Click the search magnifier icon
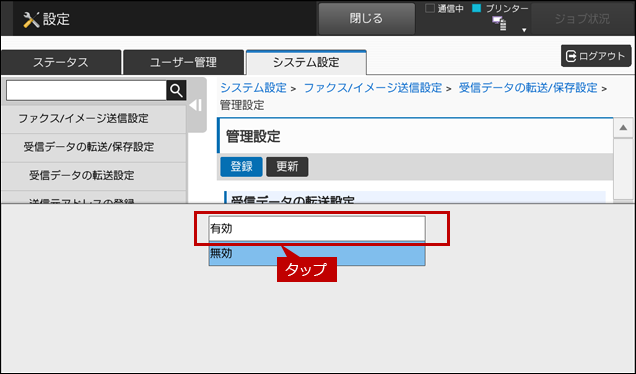The height and width of the screenshot is (374, 636). click(x=176, y=90)
